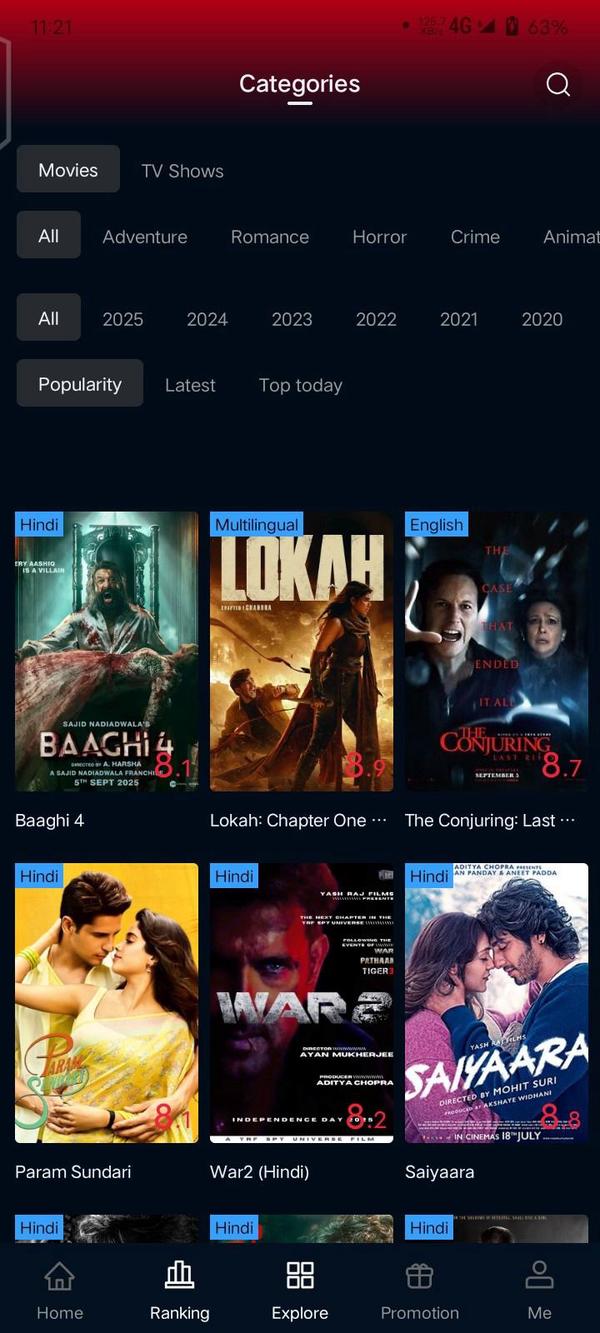Image resolution: width=600 pixels, height=1333 pixels.
Task: Select the Adventure genre filter
Action: 145,237
